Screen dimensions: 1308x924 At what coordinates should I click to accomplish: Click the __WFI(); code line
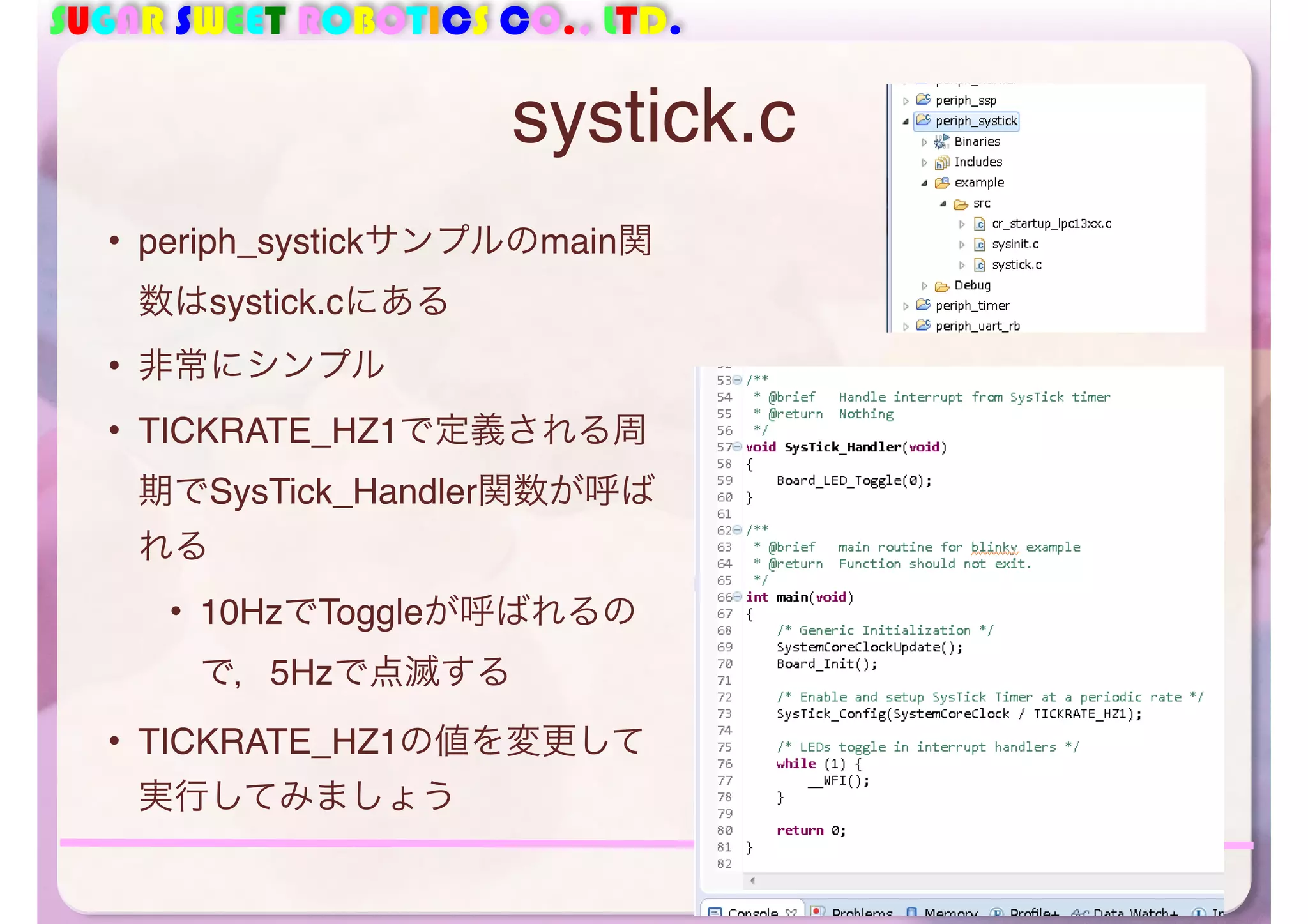point(838,780)
